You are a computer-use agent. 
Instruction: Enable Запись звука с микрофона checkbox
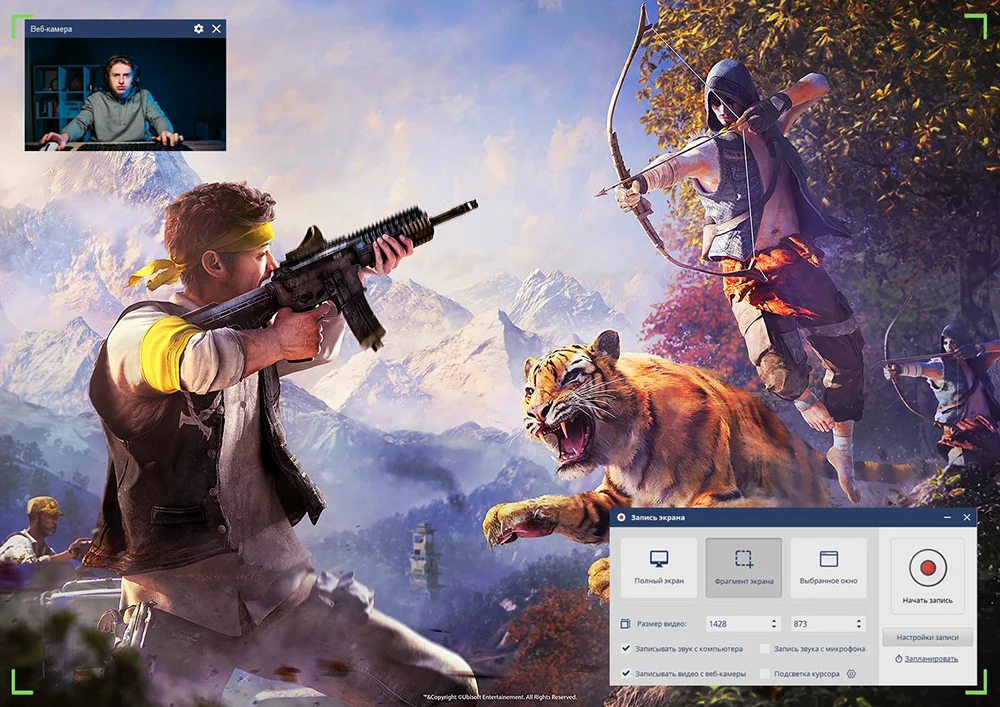765,649
